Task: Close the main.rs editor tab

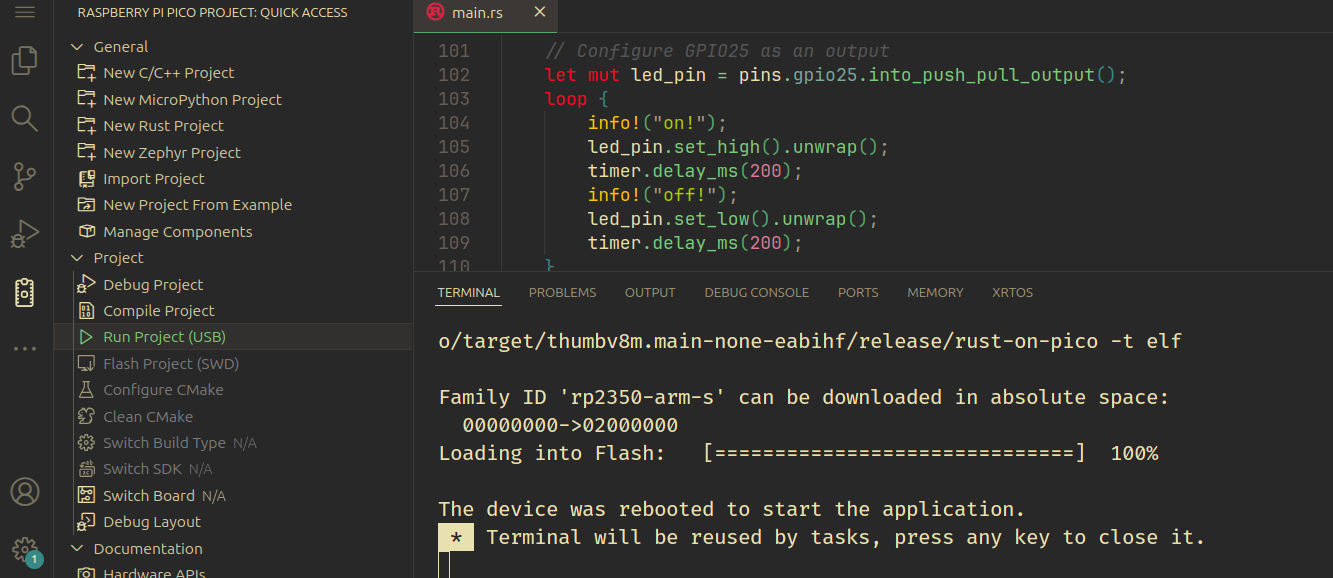Action: click(539, 13)
